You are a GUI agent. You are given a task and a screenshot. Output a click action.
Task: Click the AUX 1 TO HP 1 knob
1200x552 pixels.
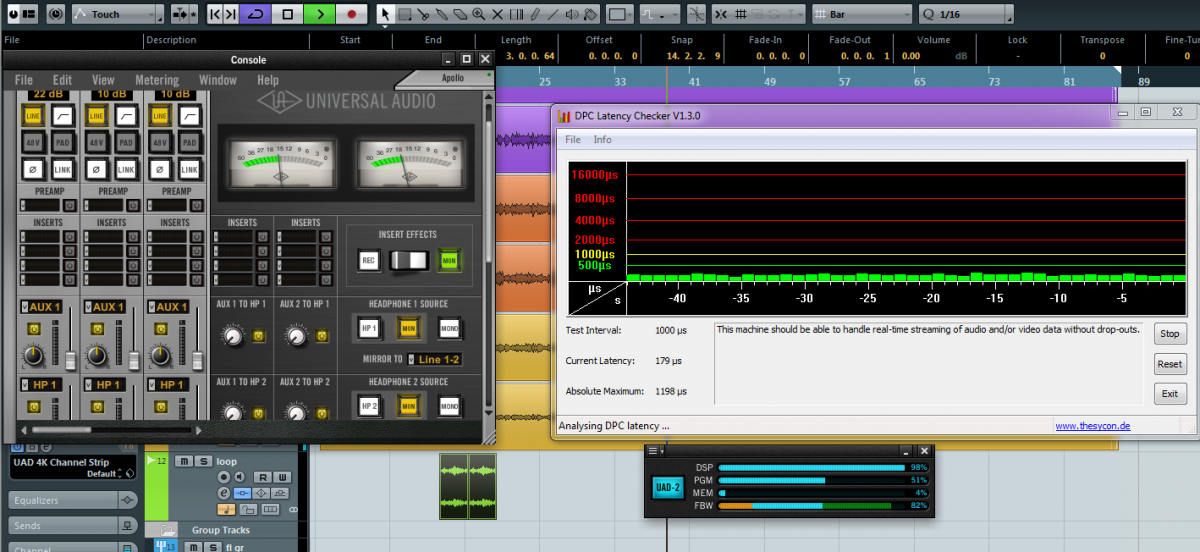[x=234, y=337]
